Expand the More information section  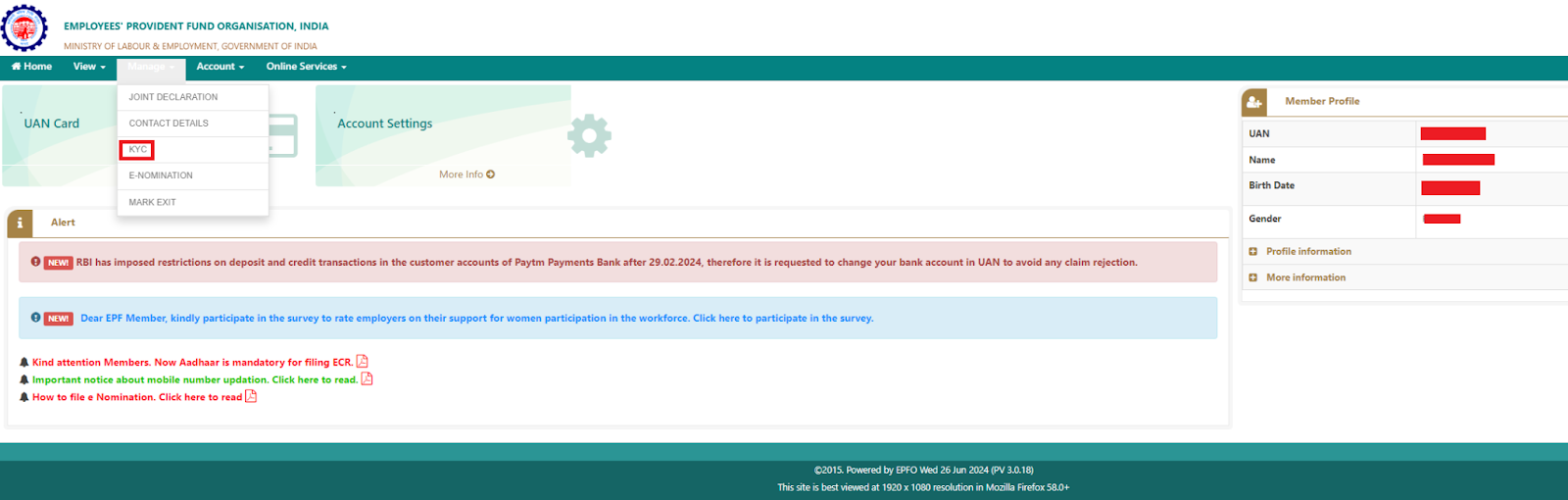[1253, 278]
